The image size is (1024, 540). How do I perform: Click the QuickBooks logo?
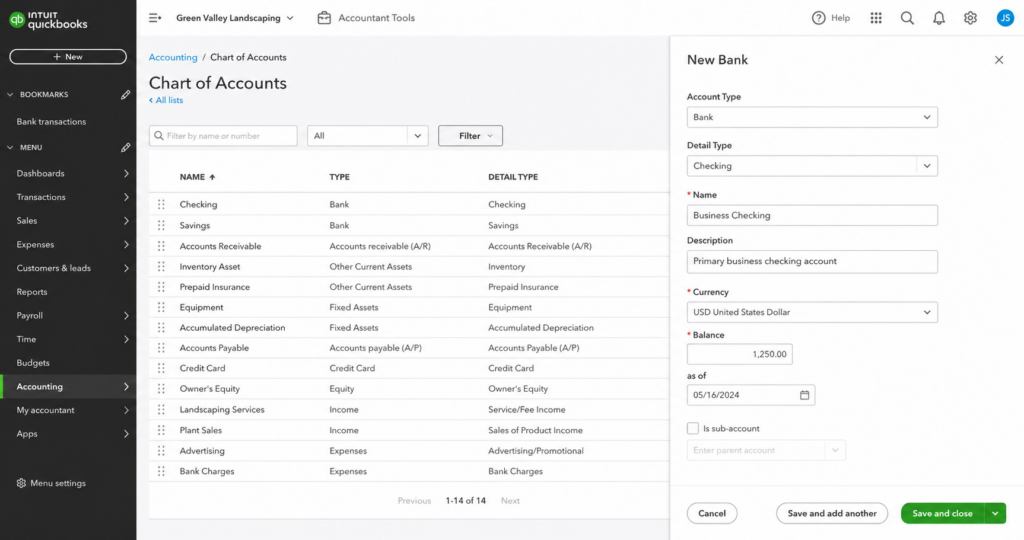click(x=48, y=20)
